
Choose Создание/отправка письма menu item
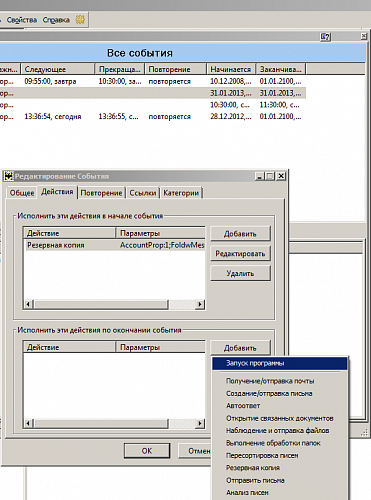[280, 394]
